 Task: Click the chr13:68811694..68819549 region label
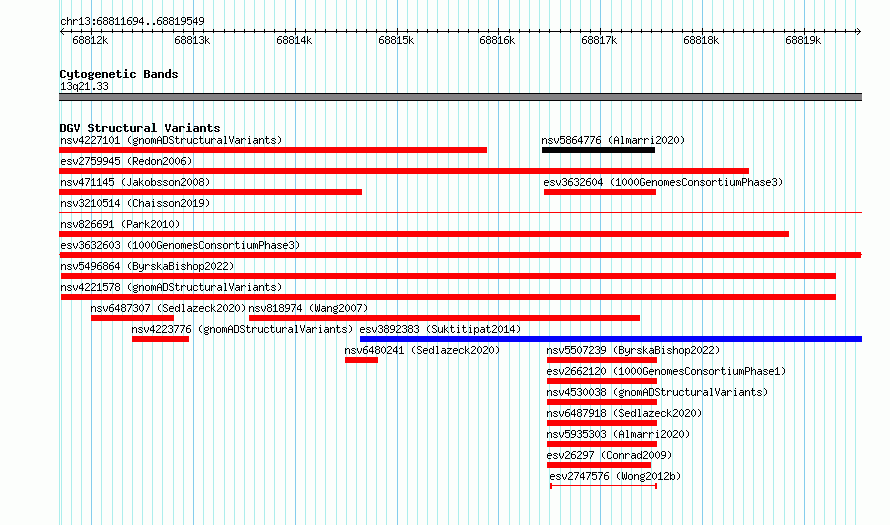click(x=132, y=22)
